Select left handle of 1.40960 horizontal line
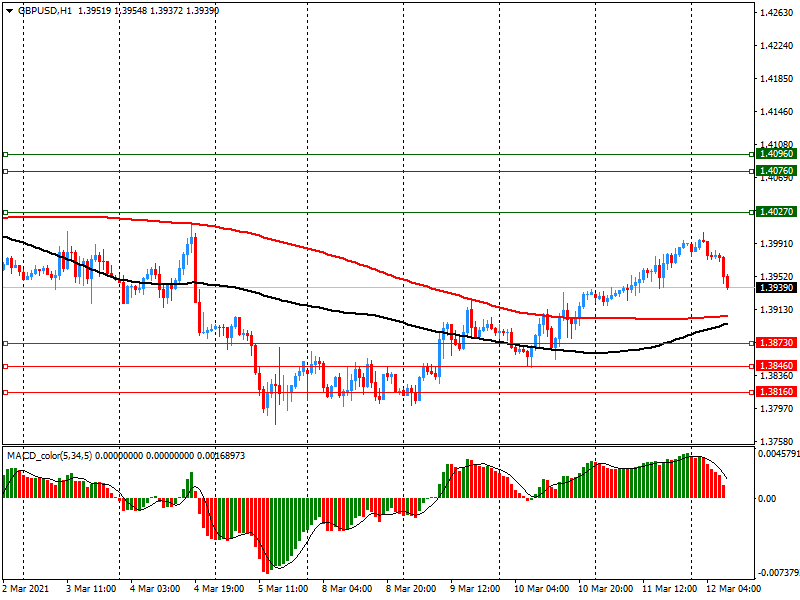Image resolution: width=800 pixels, height=600 pixels. tap(6, 154)
